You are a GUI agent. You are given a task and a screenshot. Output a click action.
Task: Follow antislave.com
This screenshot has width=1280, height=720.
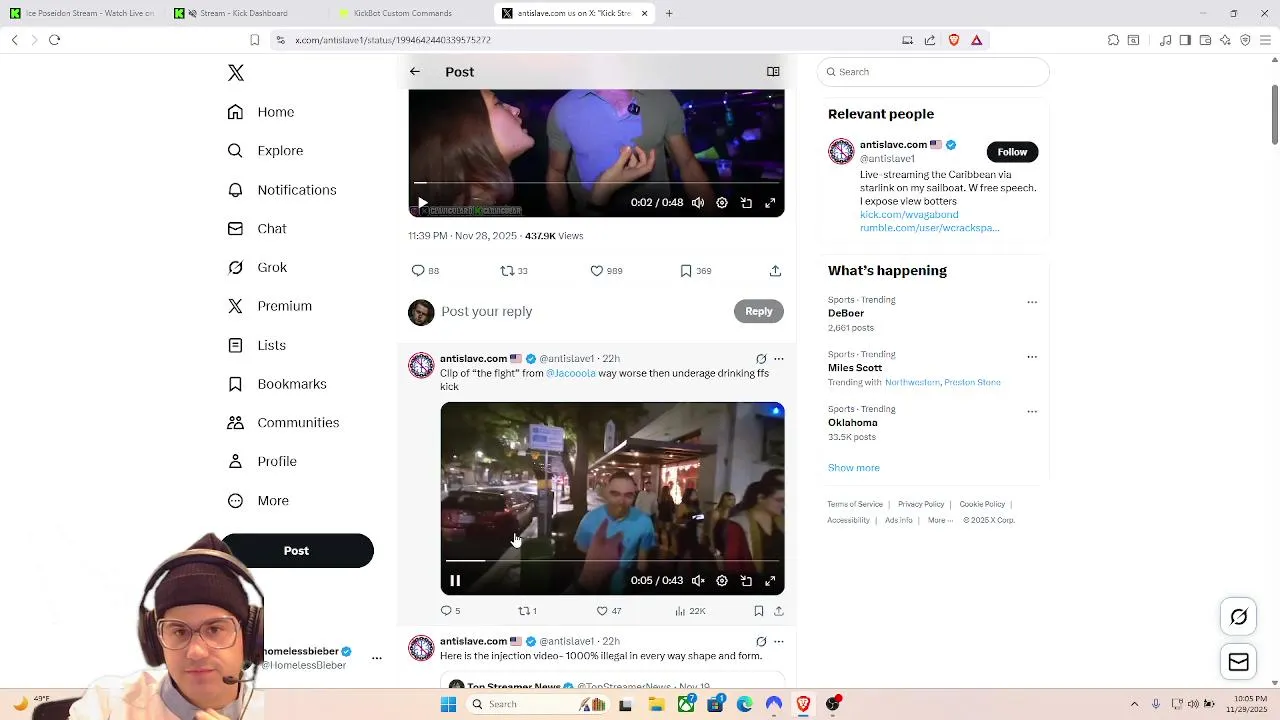coord(1012,152)
